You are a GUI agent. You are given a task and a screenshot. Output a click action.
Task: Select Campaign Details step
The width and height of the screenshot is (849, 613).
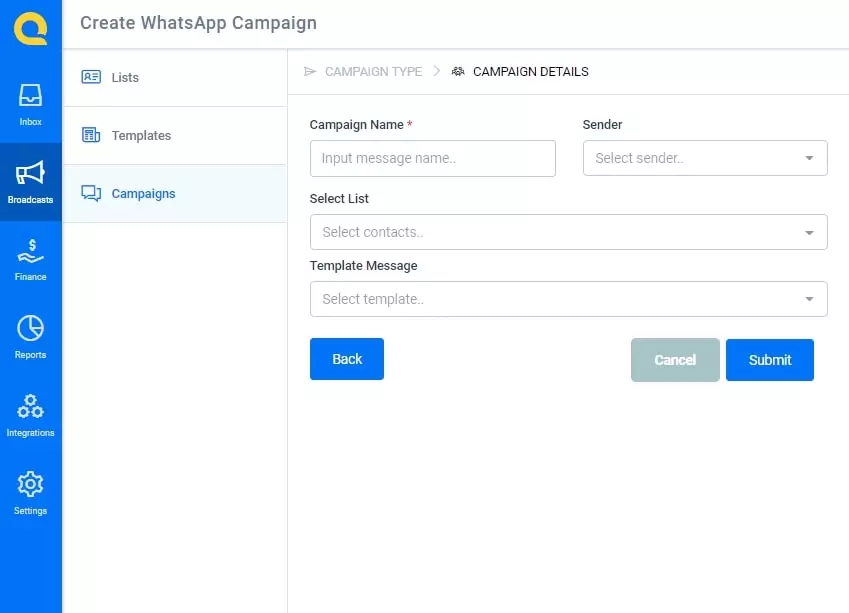tap(531, 71)
